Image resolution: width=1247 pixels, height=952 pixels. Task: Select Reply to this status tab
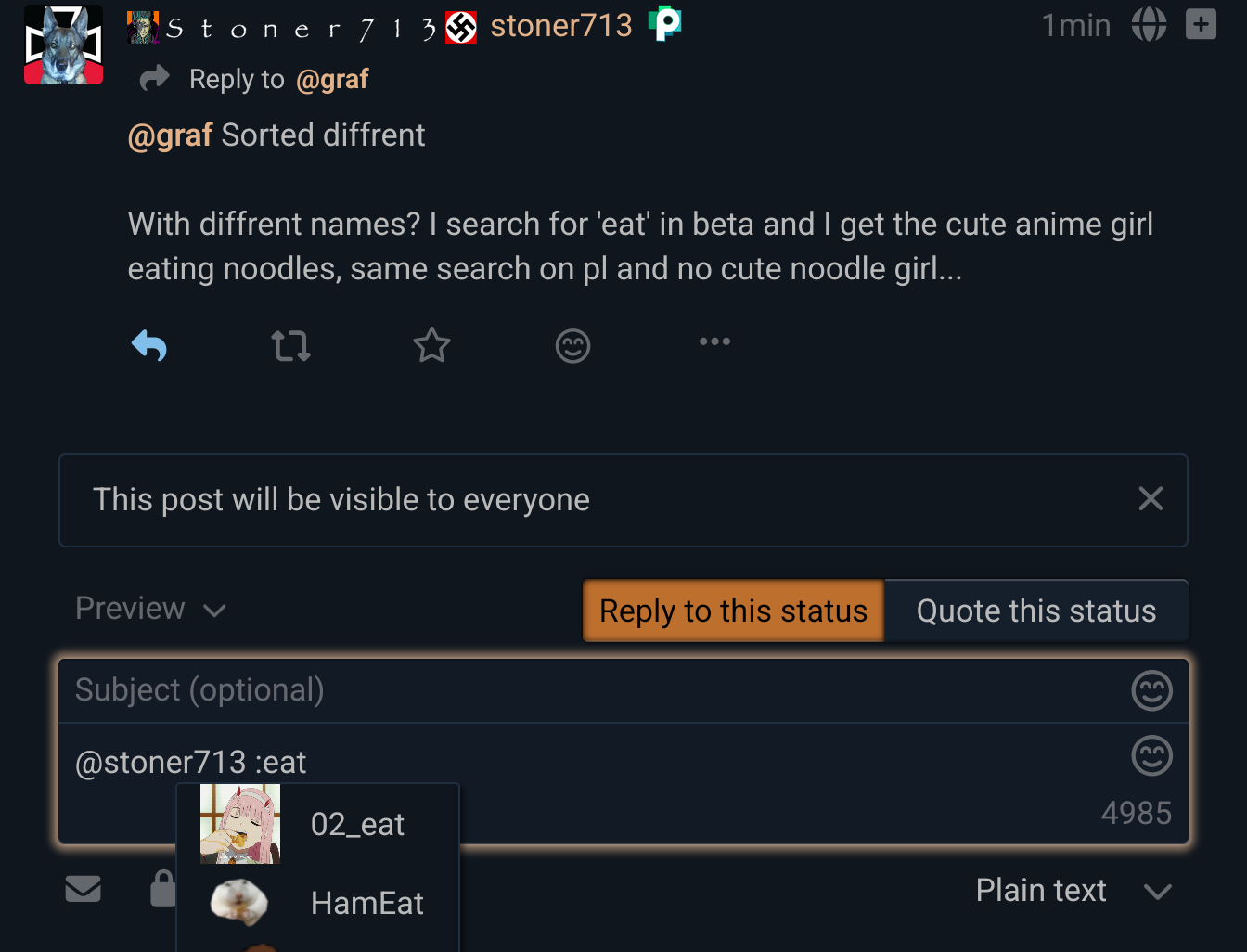click(733, 611)
